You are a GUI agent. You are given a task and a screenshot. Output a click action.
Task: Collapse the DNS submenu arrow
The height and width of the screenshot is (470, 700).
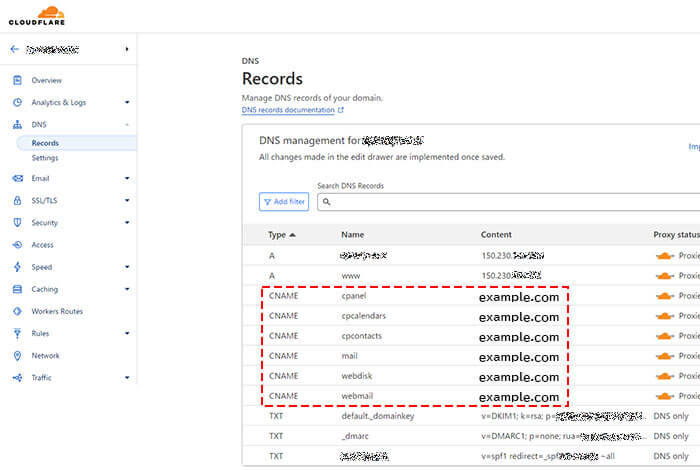(x=127, y=125)
